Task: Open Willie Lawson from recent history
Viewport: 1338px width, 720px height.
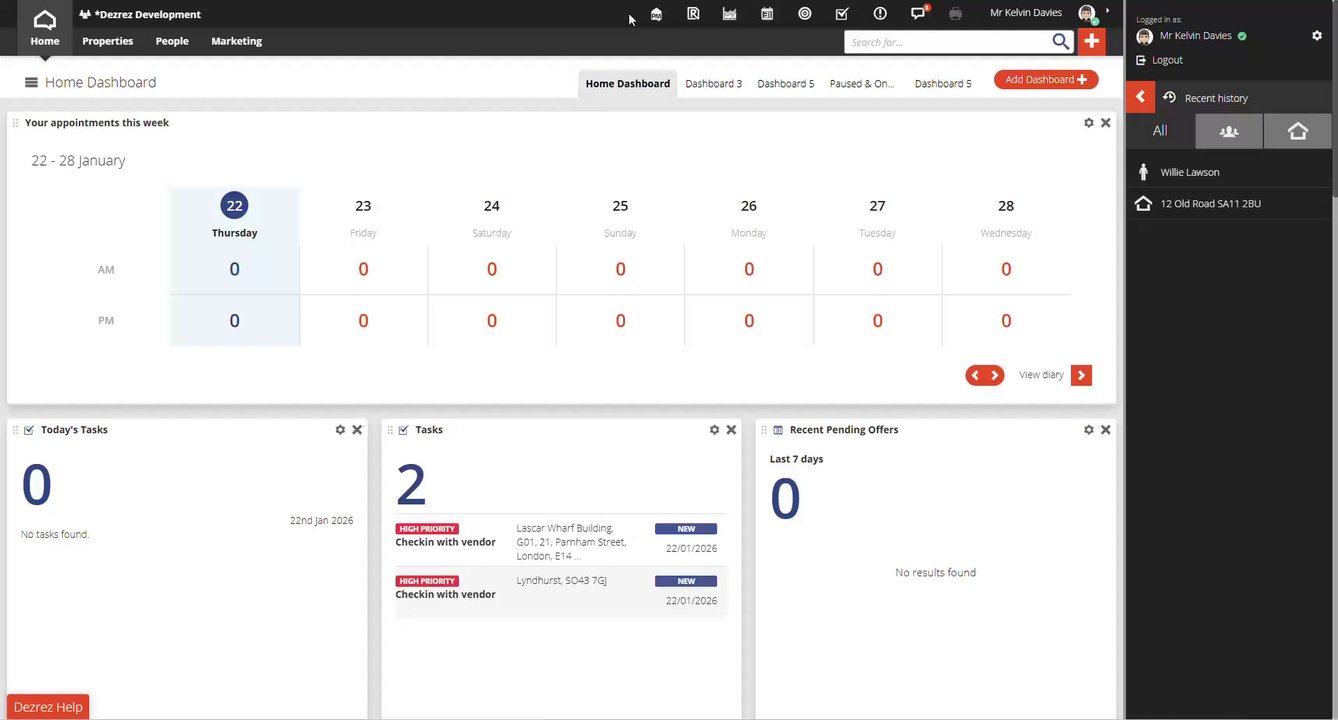Action: [x=1190, y=172]
